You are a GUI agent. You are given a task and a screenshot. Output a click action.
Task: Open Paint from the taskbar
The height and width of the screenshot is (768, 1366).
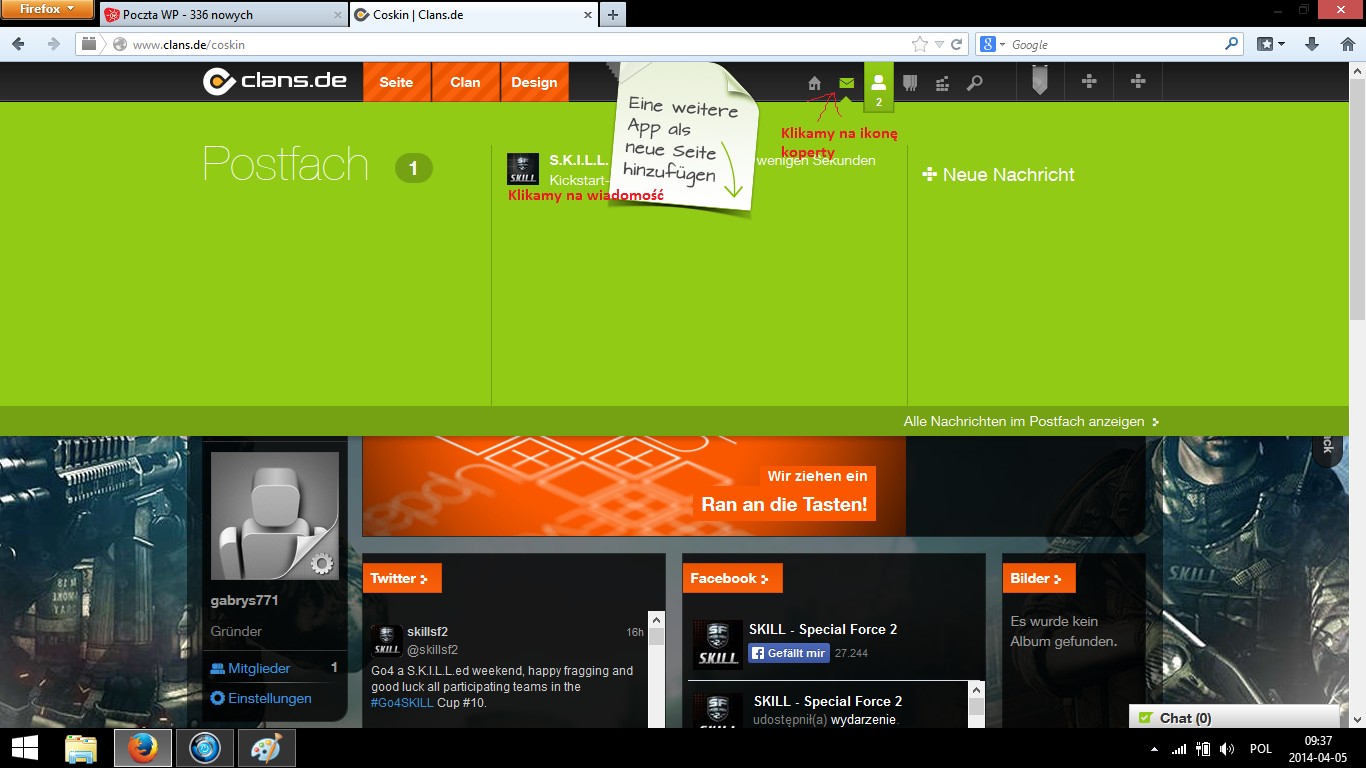266,748
